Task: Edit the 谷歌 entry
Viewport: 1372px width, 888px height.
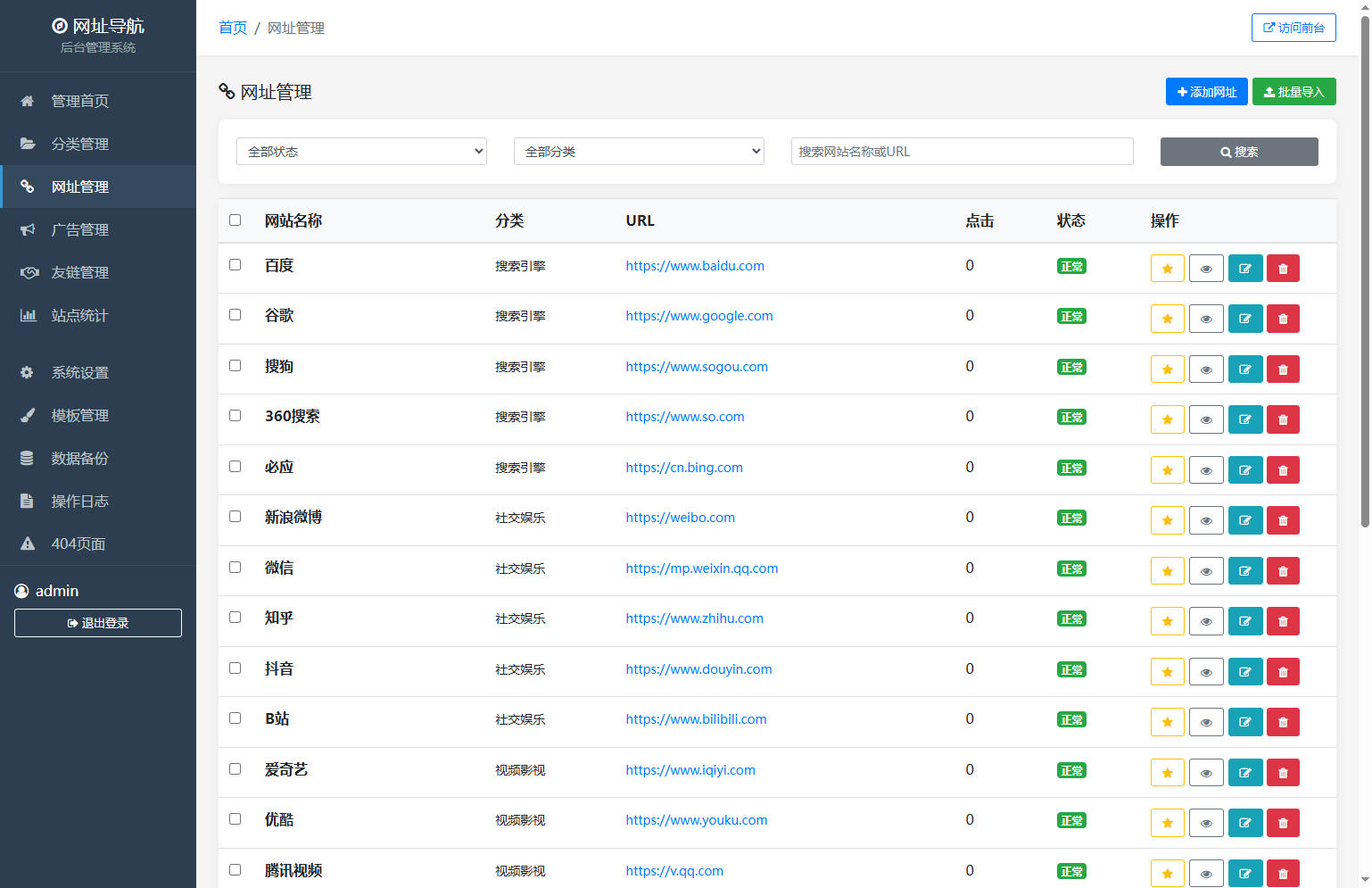Action: (x=1245, y=319)
